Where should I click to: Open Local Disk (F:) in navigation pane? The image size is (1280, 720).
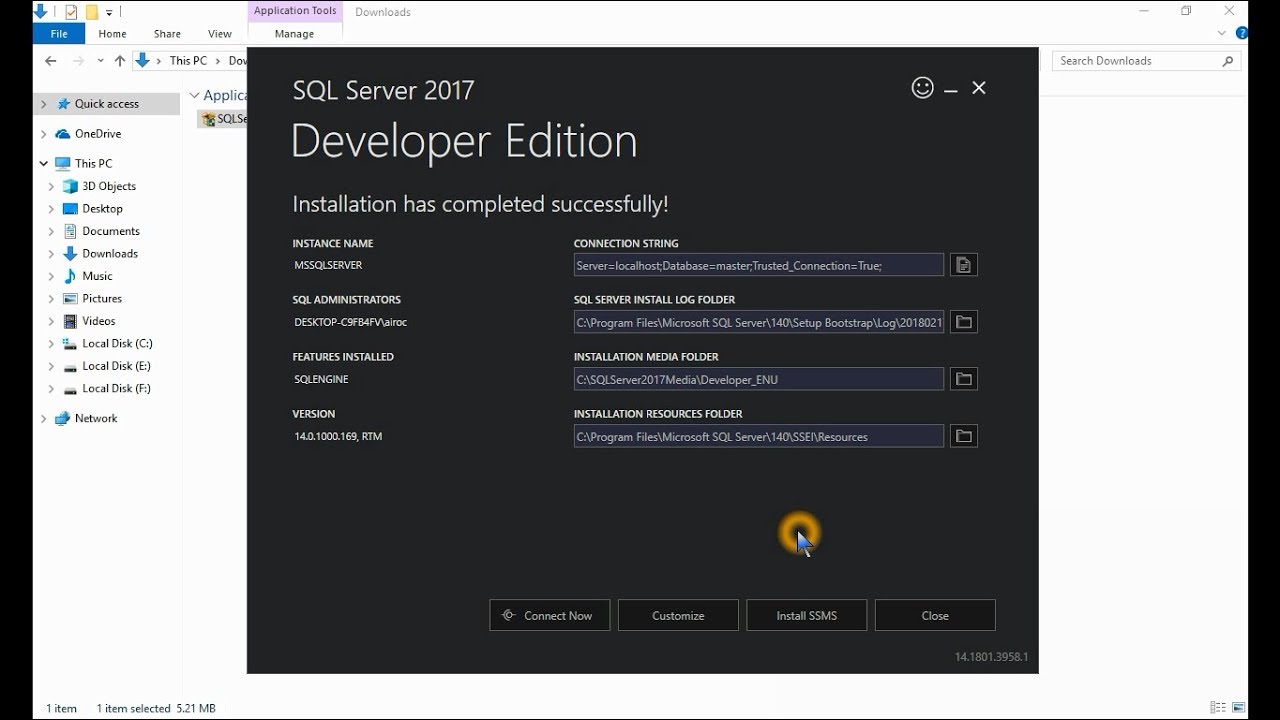117,389
